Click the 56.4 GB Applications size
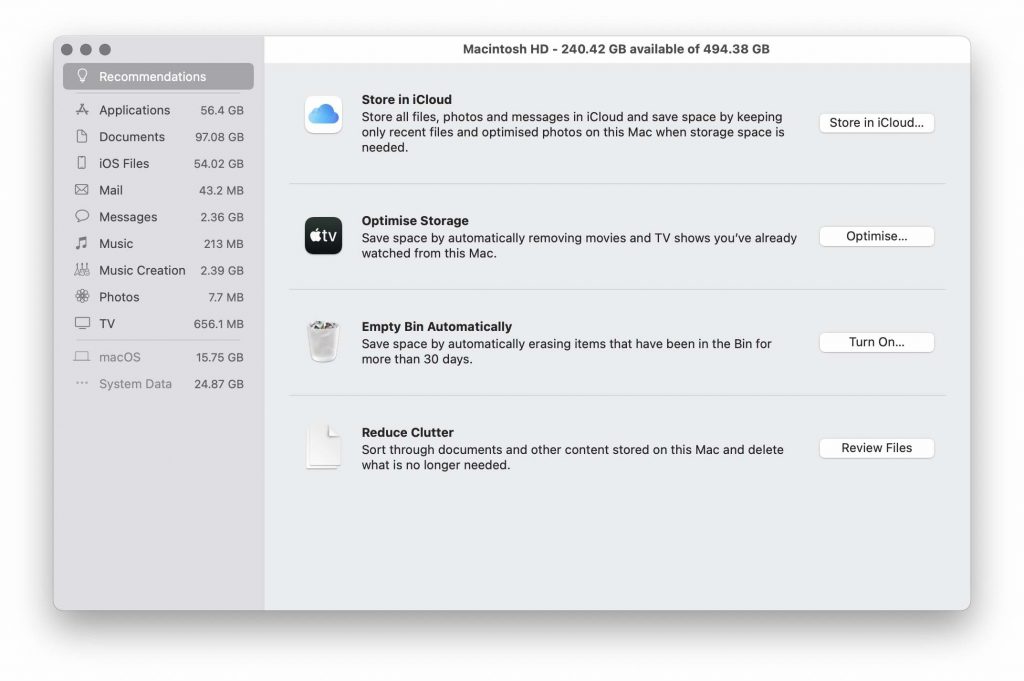 tap(222, 110)
